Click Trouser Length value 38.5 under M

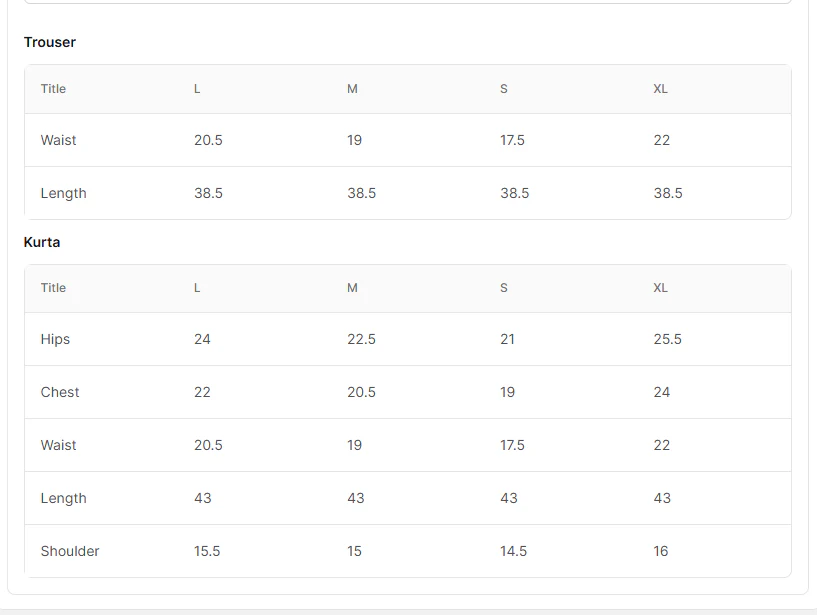[362, 193]
